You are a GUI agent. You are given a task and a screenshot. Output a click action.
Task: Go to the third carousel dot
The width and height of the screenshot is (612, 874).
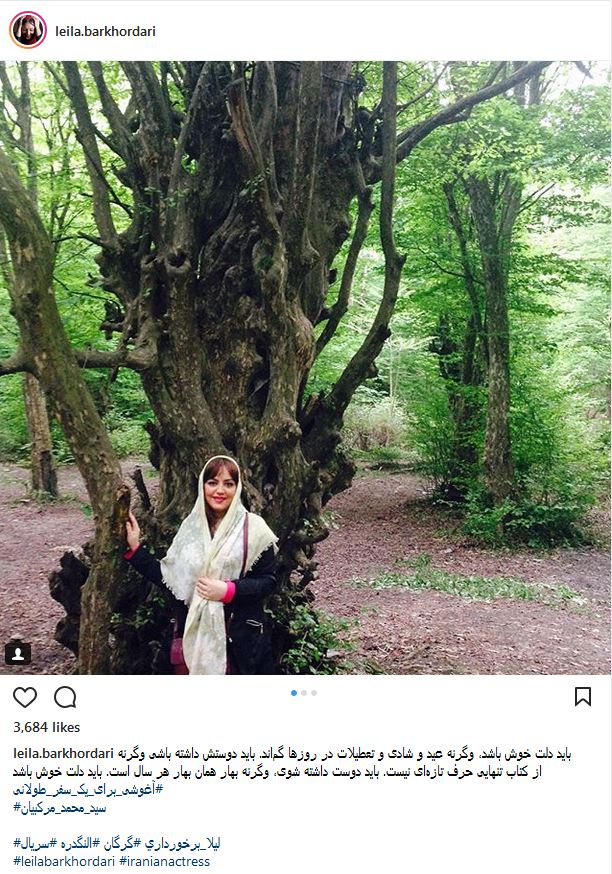tap(314, 693)
